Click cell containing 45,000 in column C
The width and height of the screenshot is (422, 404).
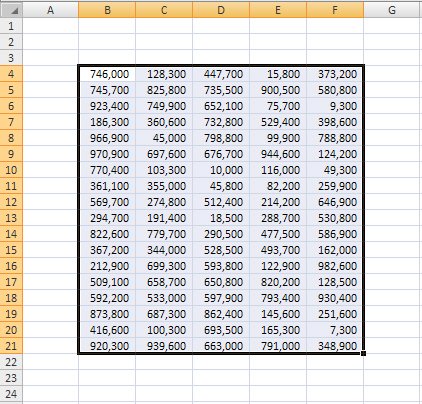tap(164, 138)
